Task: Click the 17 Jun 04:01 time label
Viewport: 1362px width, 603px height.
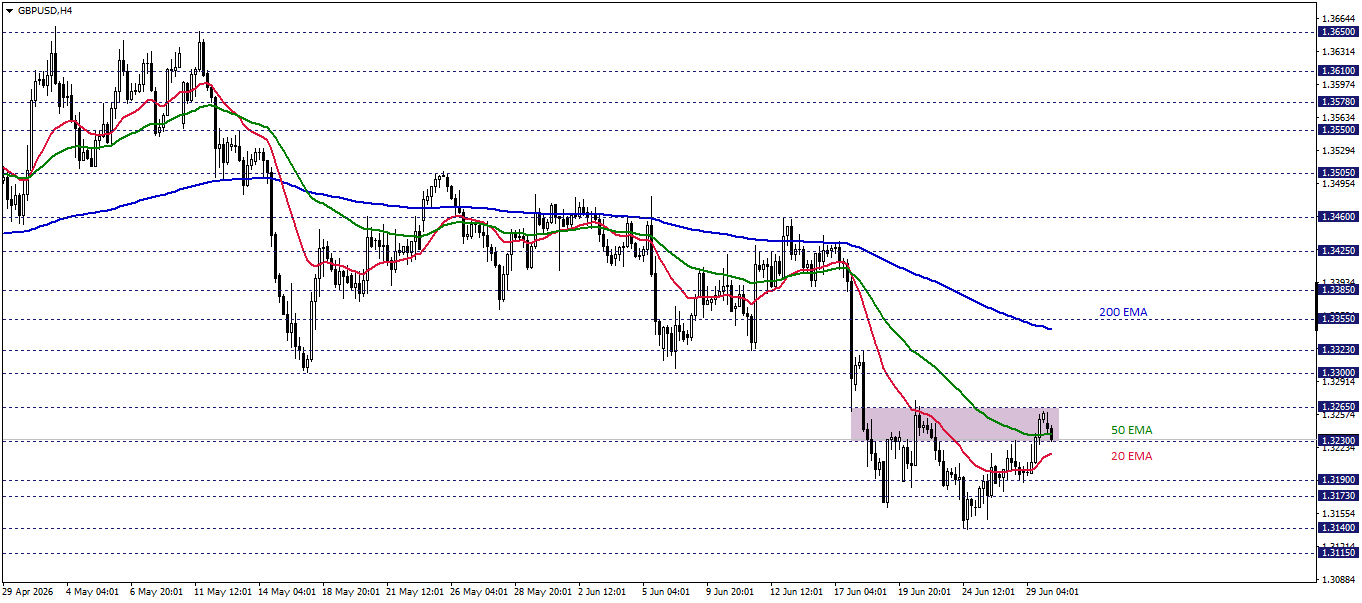Action: point(863,592)
